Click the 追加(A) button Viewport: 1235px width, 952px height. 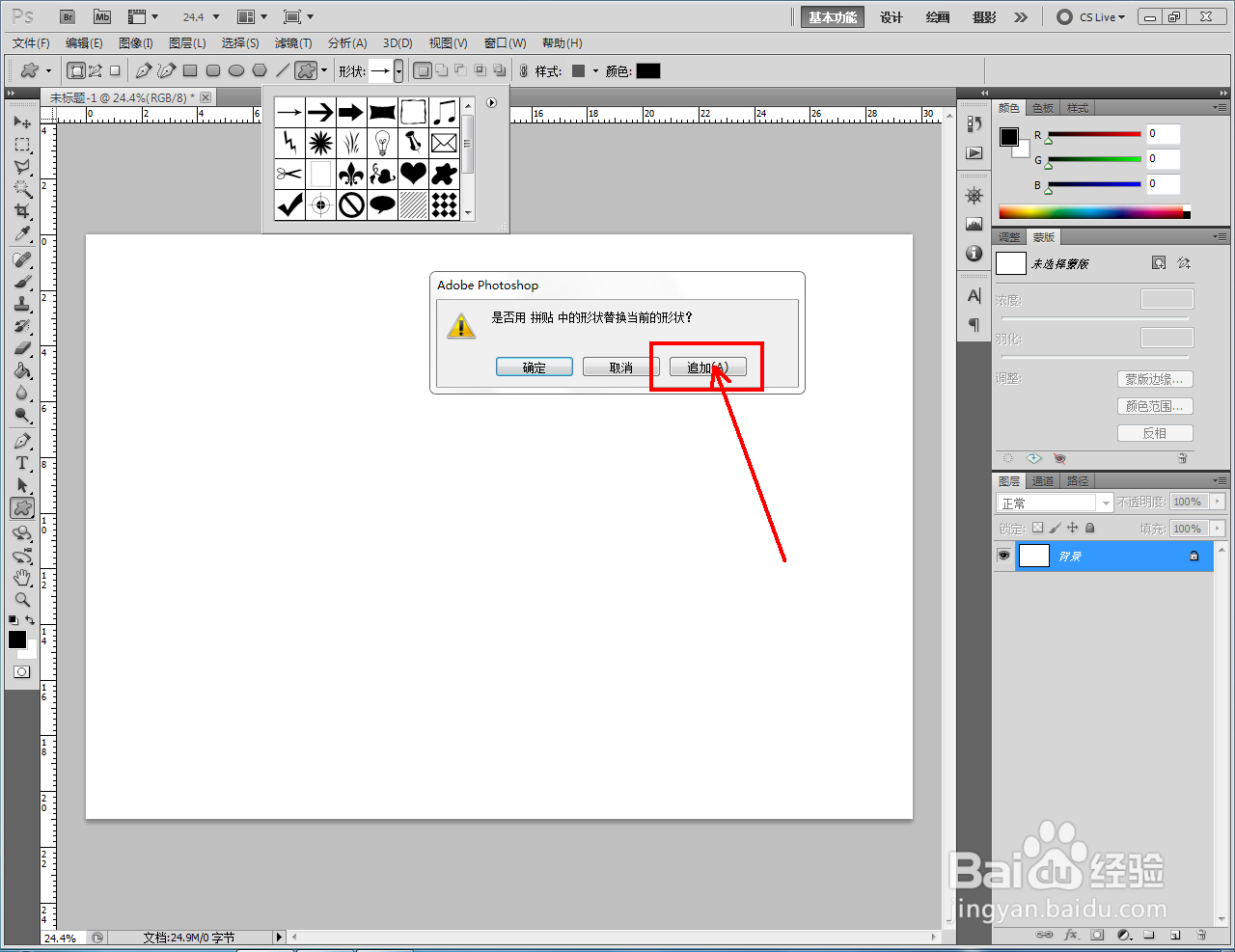point(708,367)
